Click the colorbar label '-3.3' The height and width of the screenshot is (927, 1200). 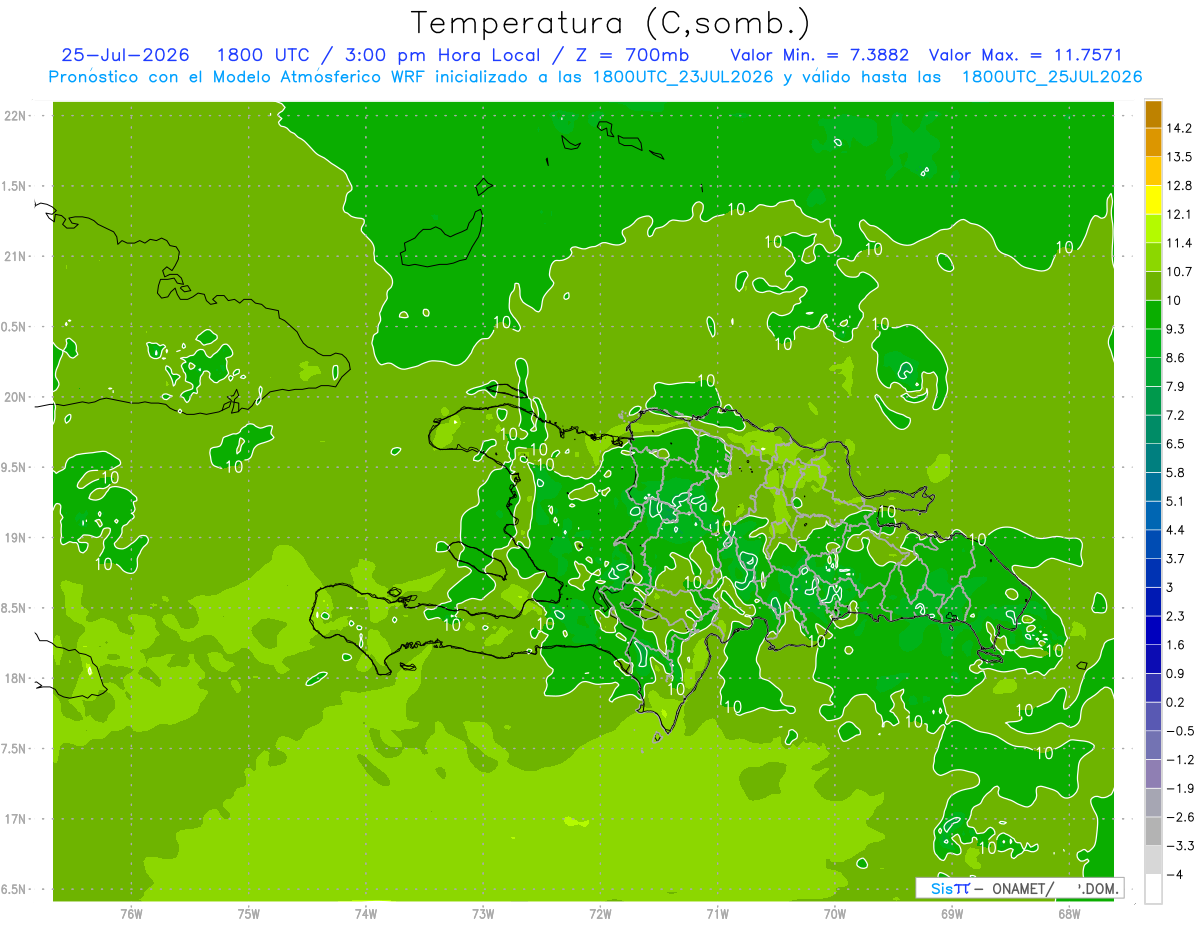[x=1179, y=846]
